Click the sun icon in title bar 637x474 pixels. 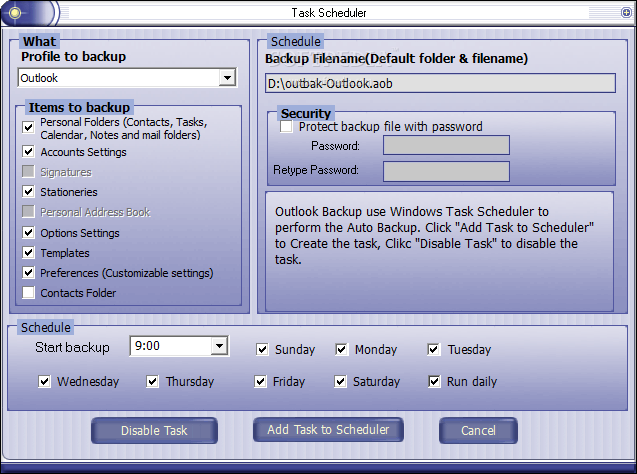click(15, 13)
